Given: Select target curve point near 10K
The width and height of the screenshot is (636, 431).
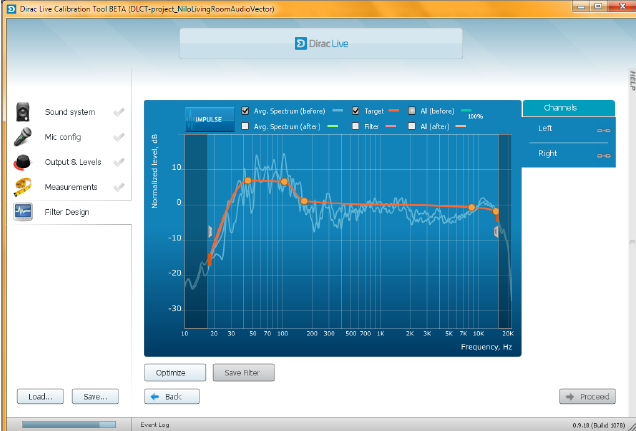Looking at the screenshot, I should [472, 207].
